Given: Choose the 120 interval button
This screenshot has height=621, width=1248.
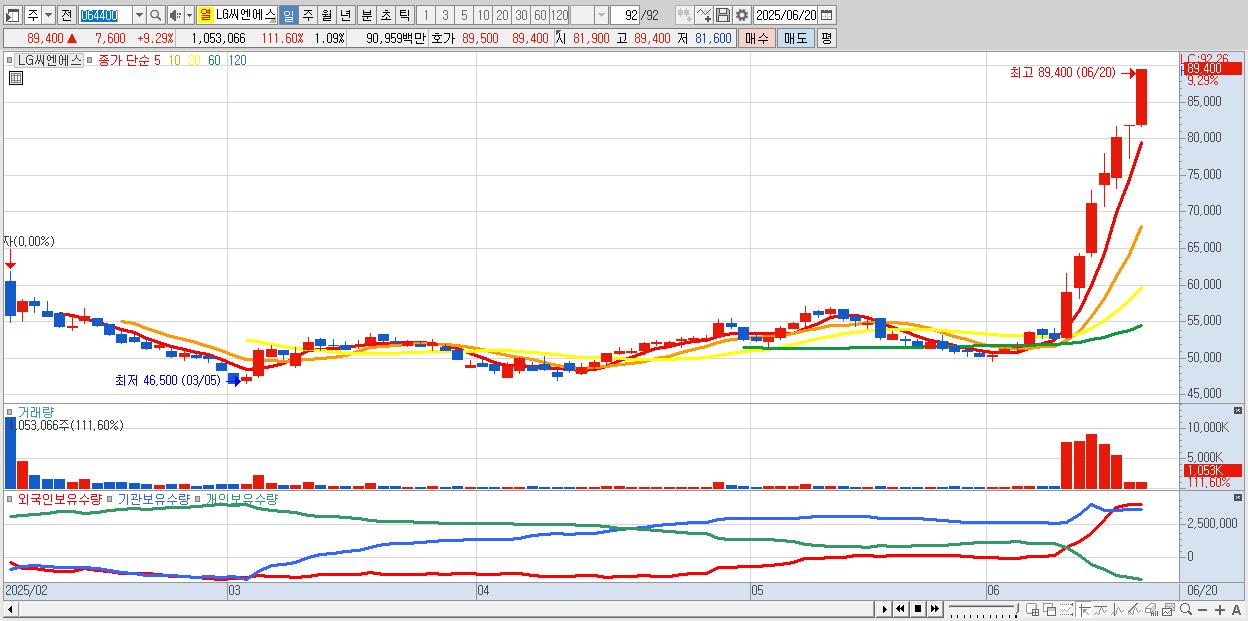Looking at the screenshot, I should 560,15.
